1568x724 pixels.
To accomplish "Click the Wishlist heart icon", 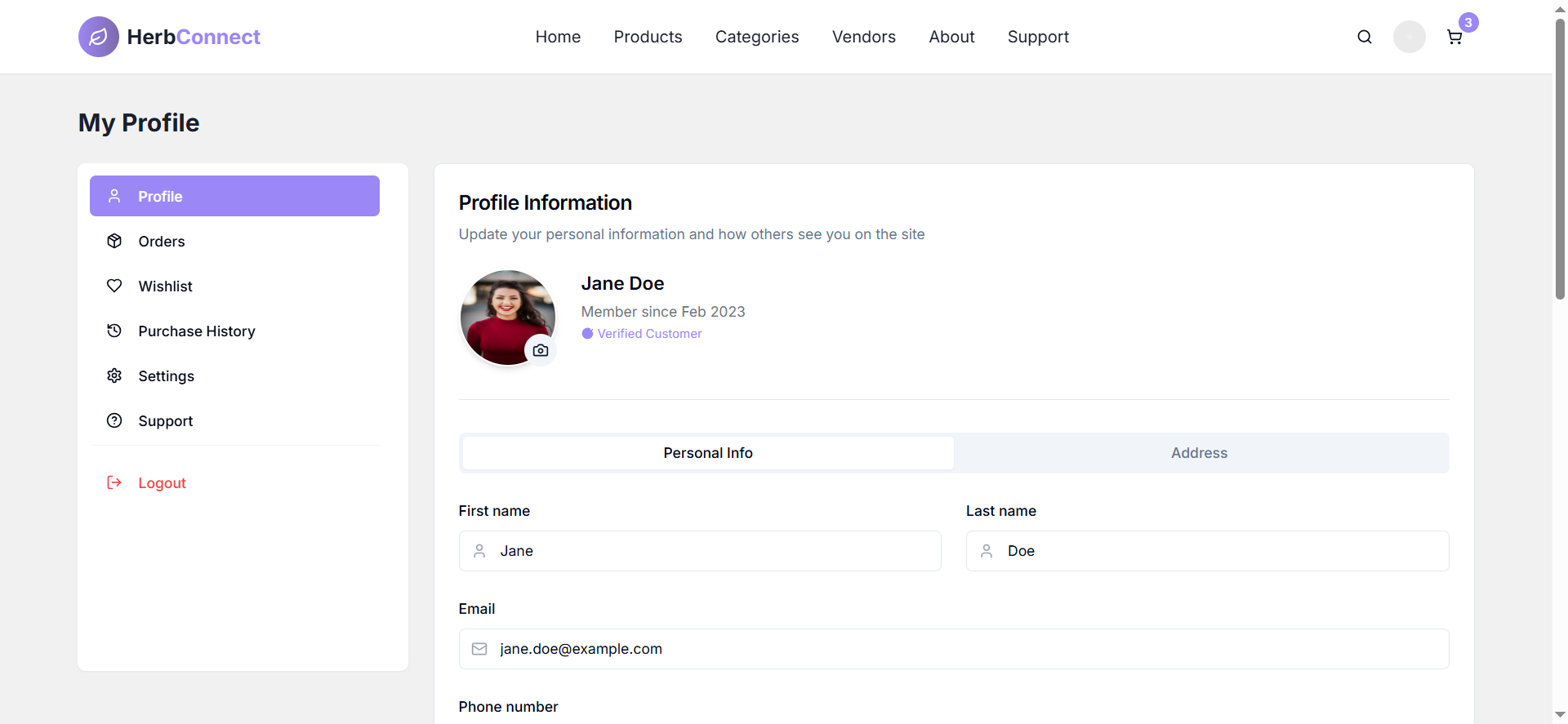I will tap(114, 286).
